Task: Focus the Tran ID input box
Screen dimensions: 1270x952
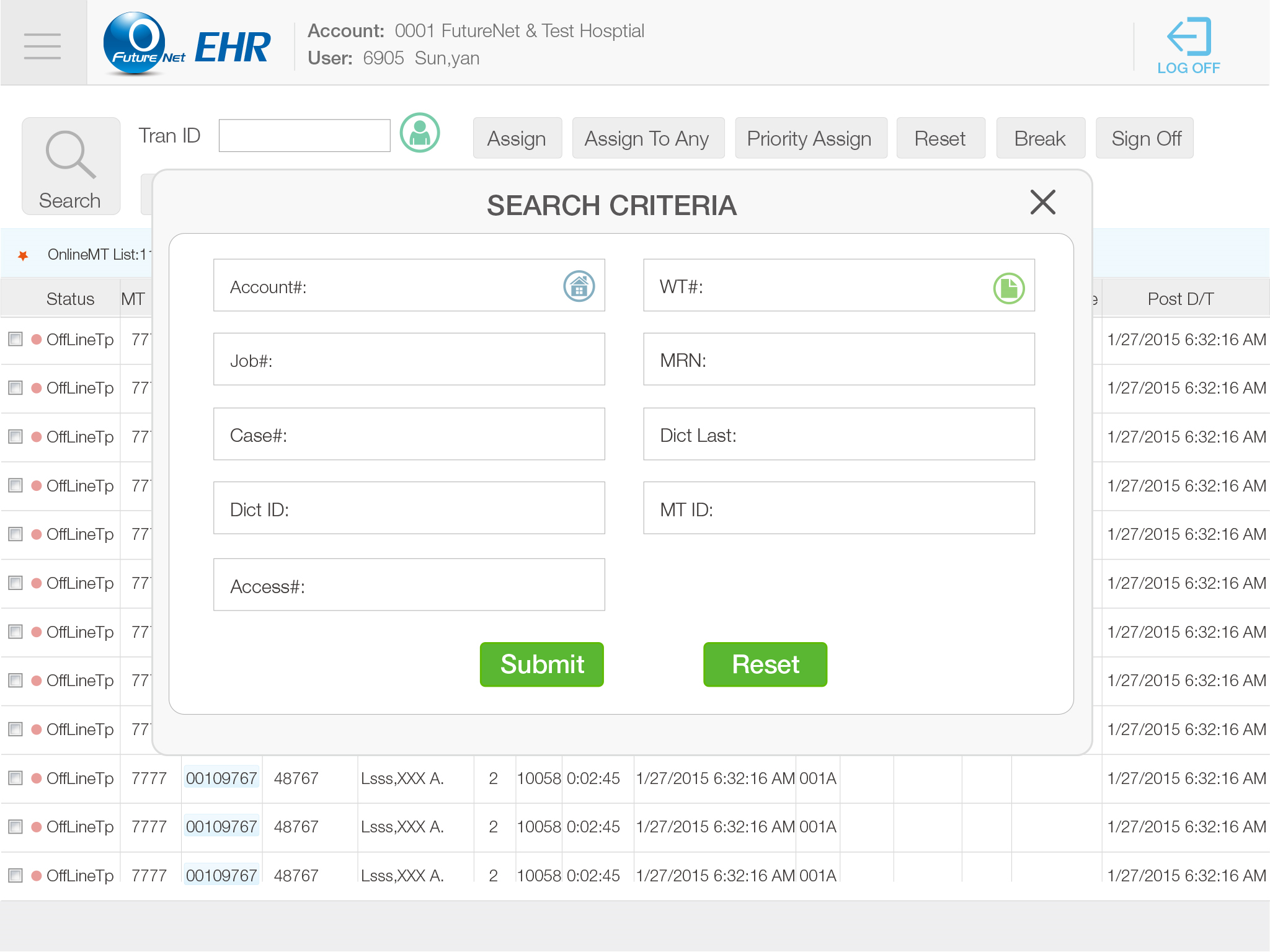Action: 304,136
